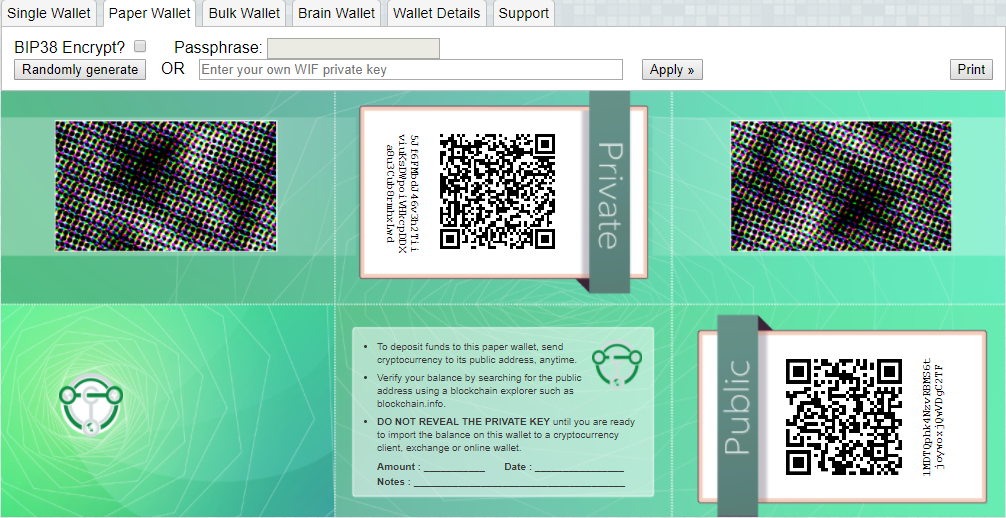Click the 'Date :' field label

pos(518,467)
